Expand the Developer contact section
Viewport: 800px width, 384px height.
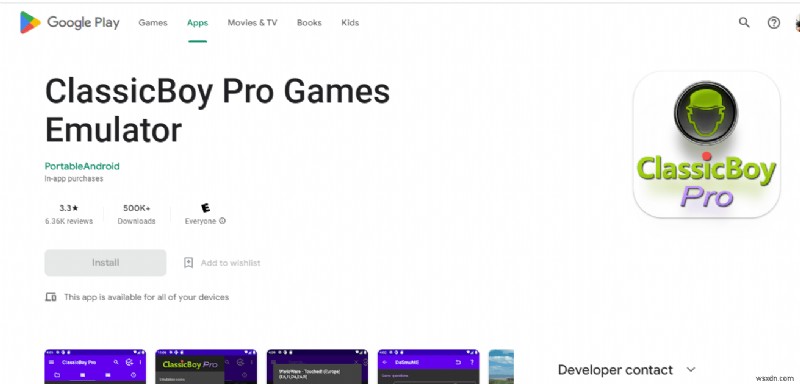[627, 370]
